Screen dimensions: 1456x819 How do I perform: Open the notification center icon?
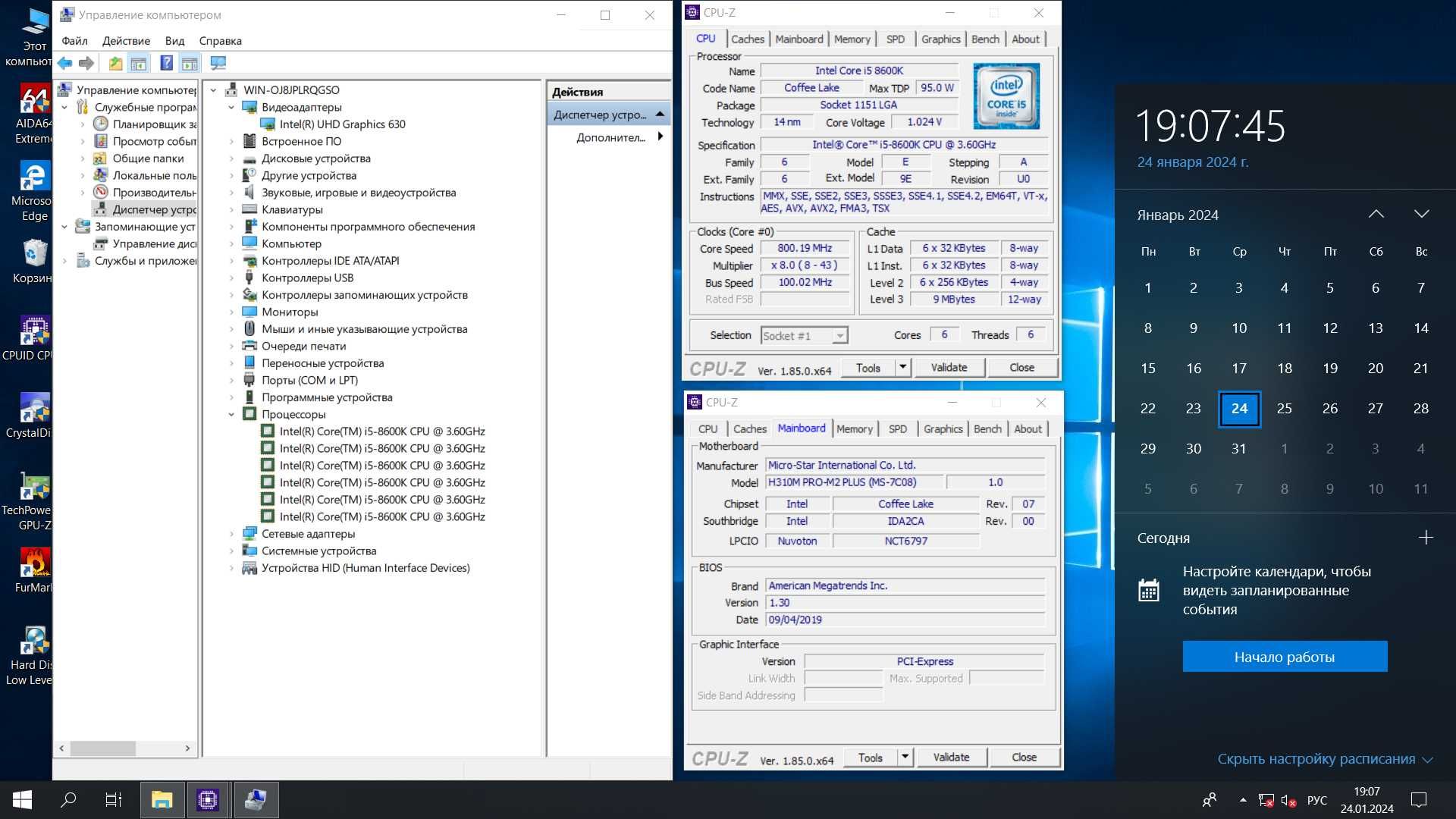coord(1419,799)
